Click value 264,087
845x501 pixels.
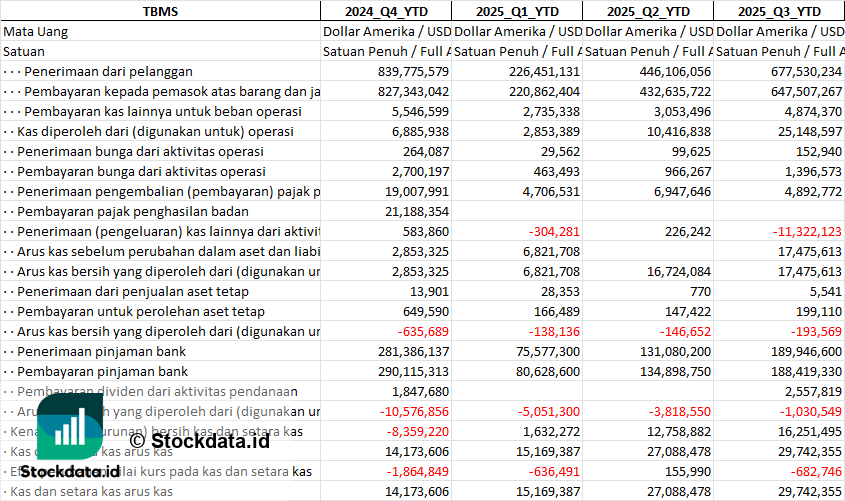(x=426, y=151)
